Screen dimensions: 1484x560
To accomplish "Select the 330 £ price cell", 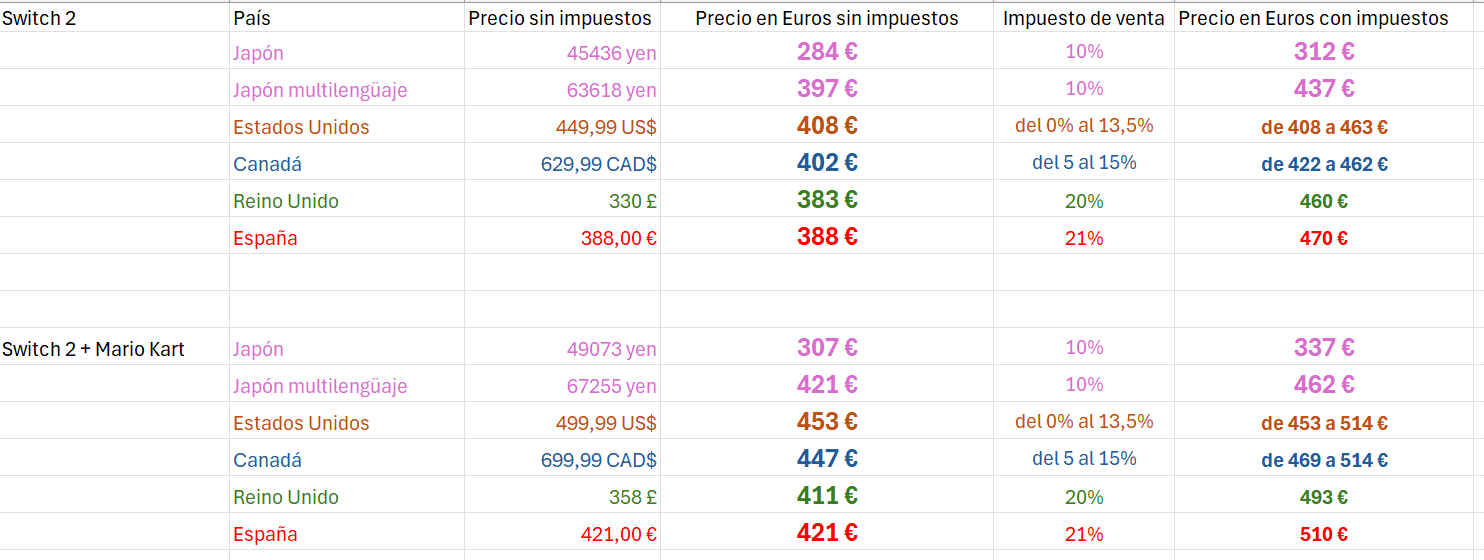I will pos(632,201).
